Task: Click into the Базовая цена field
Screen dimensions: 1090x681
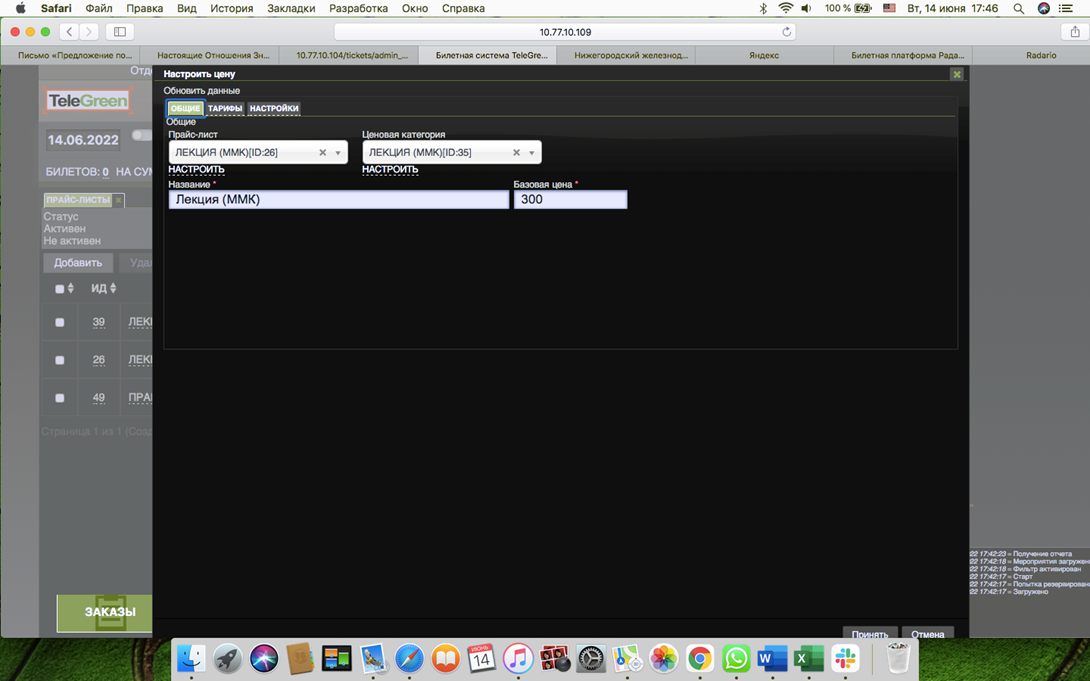Action: tap(570, 200)
